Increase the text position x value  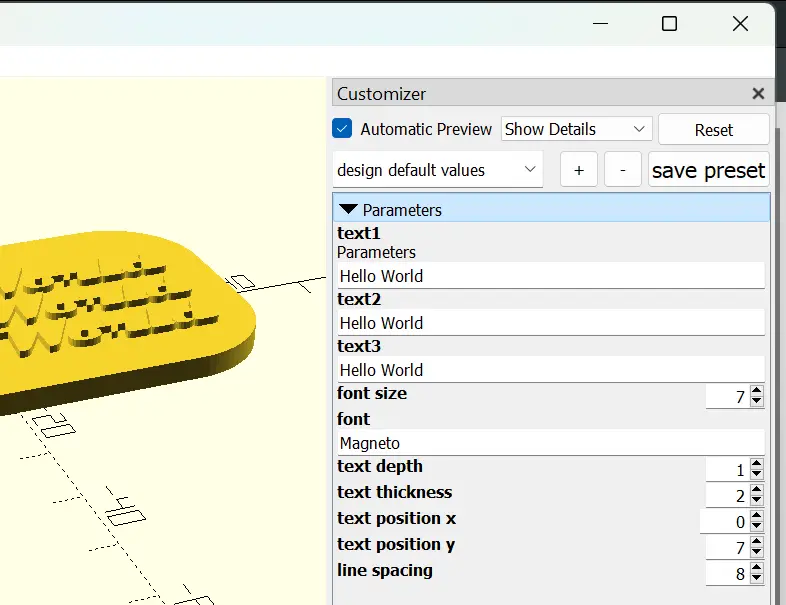[x=757, y=516]
